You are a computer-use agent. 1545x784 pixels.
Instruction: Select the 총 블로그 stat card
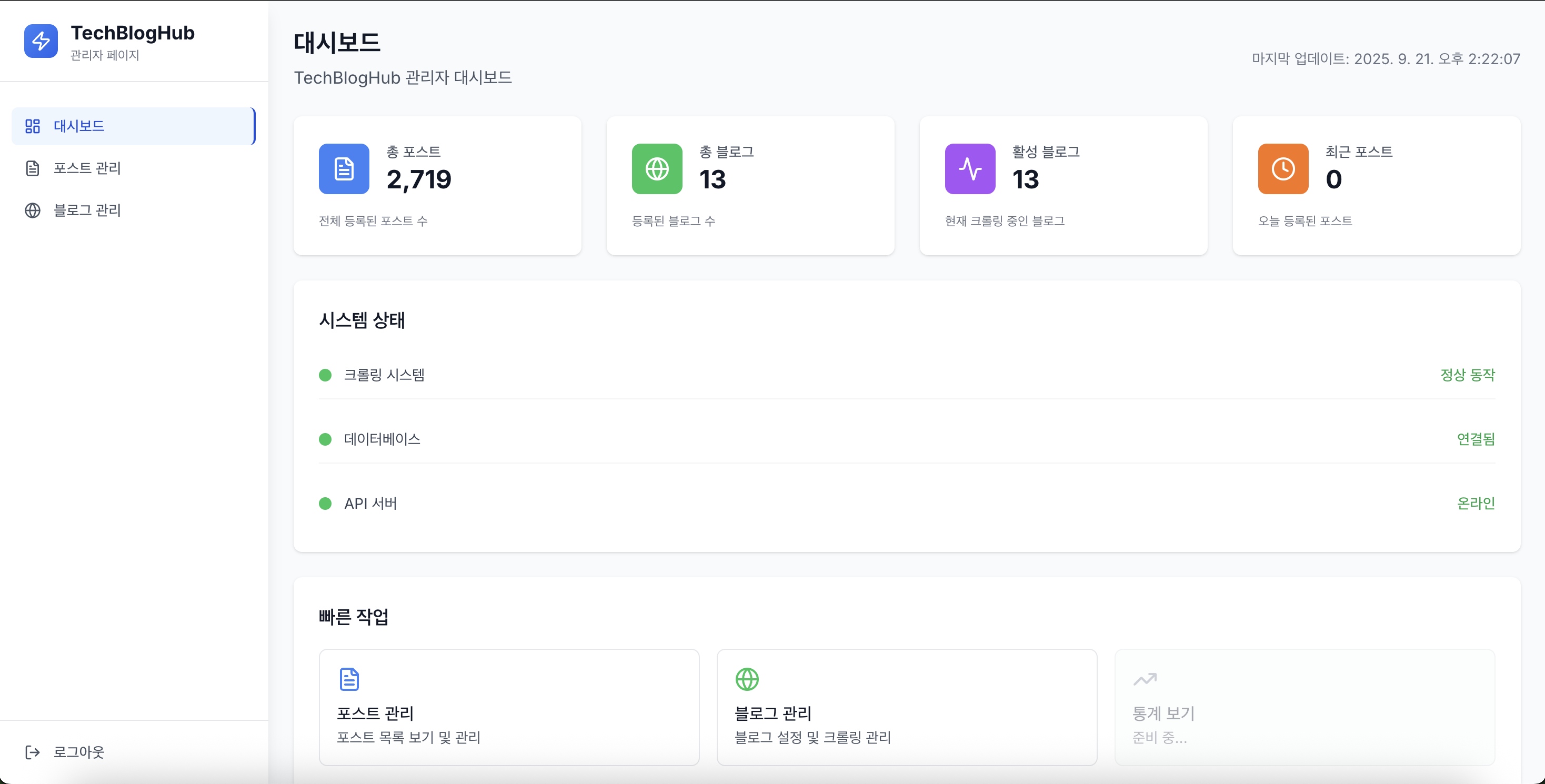click(x=750, y=186)
